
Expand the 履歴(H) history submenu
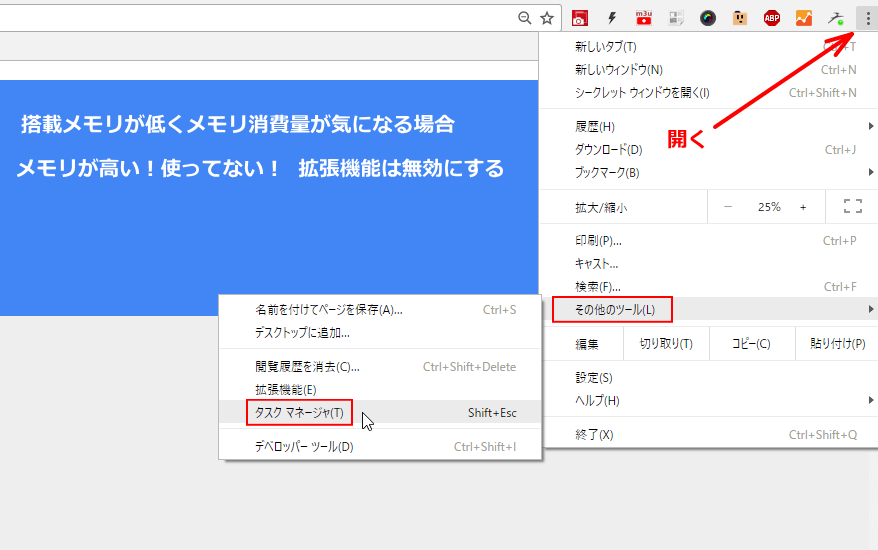pyautogui.click(x=708, y=127)
